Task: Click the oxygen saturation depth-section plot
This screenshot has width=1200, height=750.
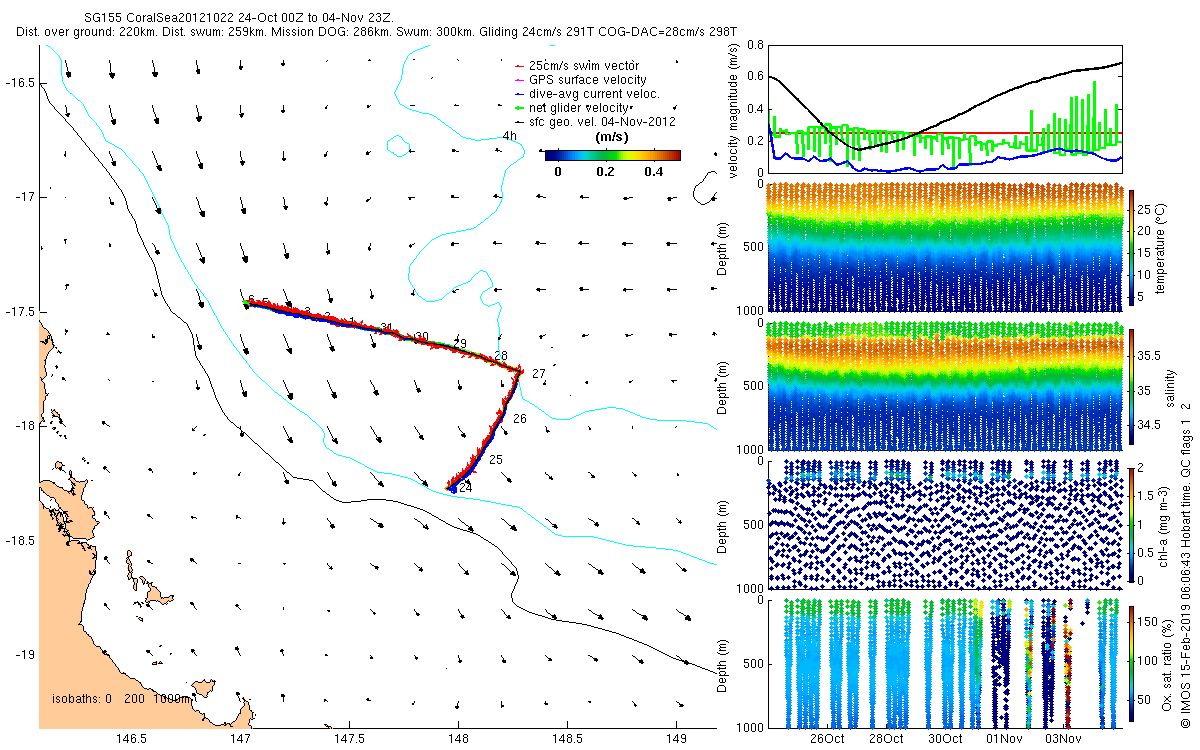Action: pos(944,663)
